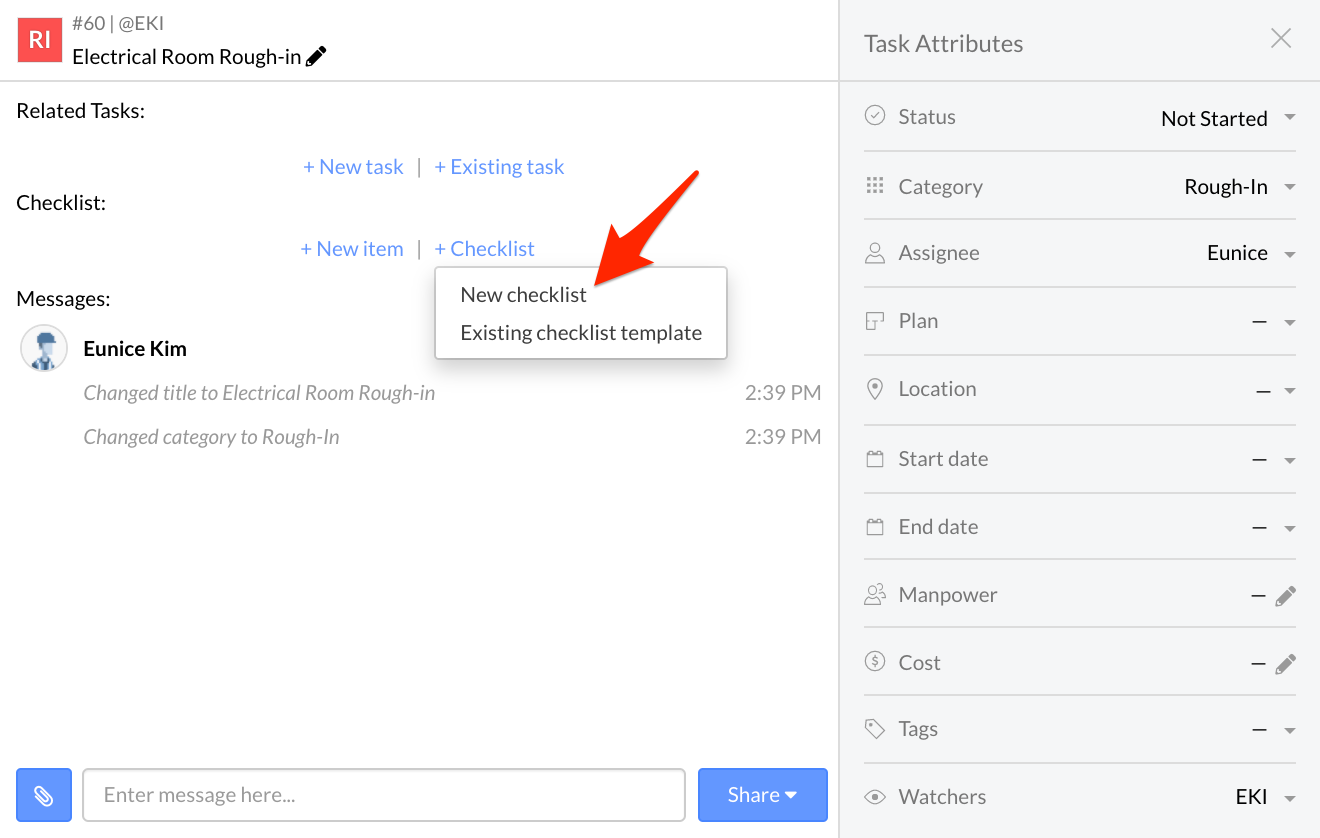Image resolution: width=1320 pixels, height=838 pixels.
Task: Click the Location pin icon
Action: coord(875,389)
